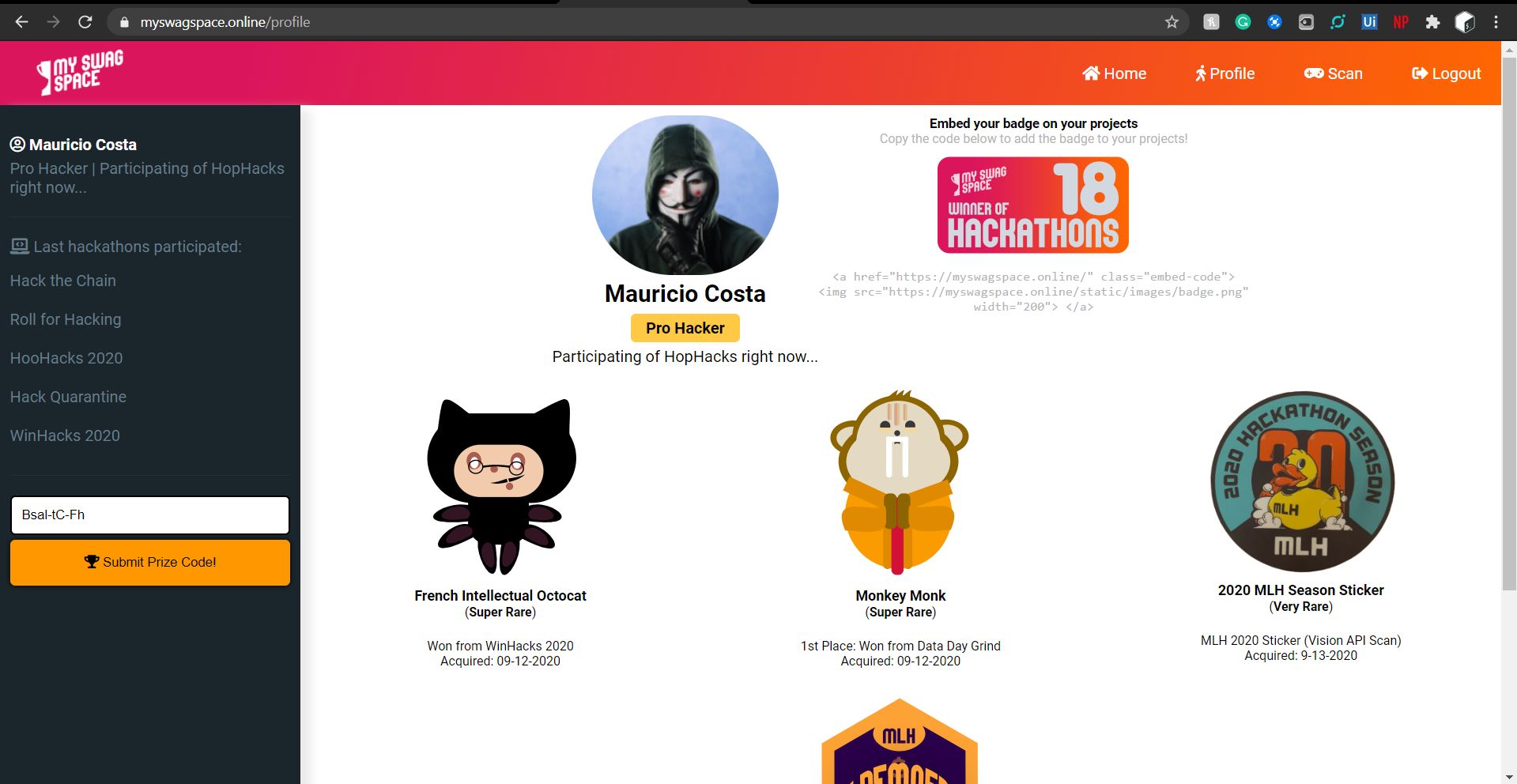Open Chrome's three-dot menu
Viewport: 1517px width, 784px height.
(x=1496, y=22)
